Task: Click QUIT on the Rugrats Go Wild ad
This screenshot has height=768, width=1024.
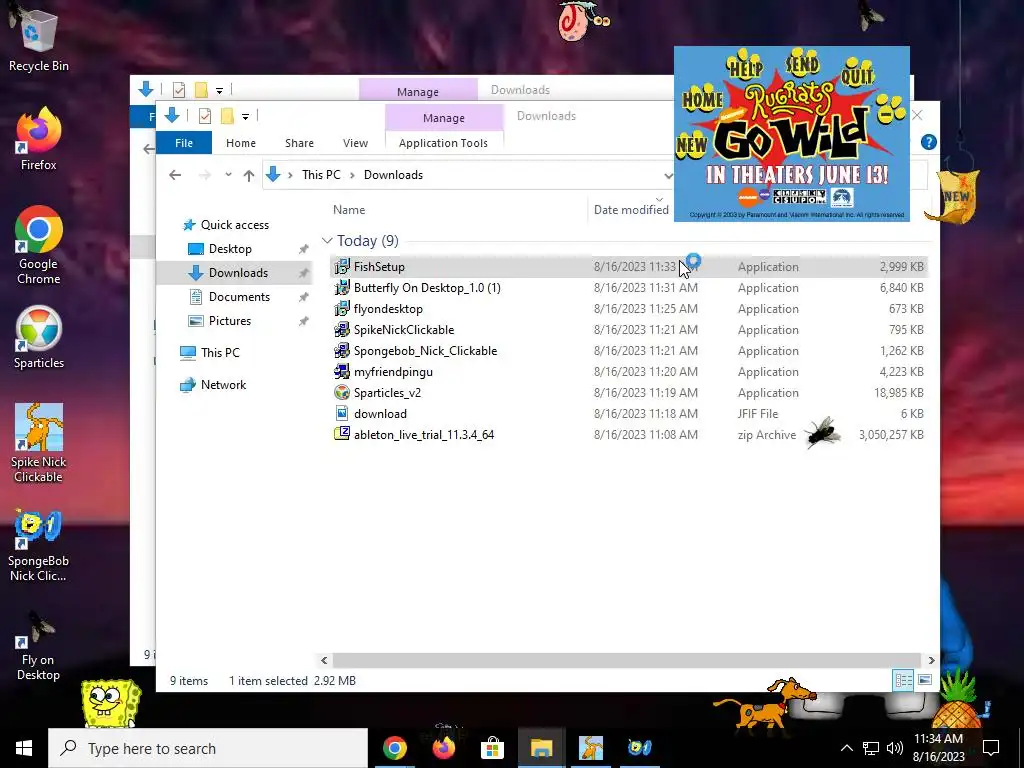Action: (857, 73)
